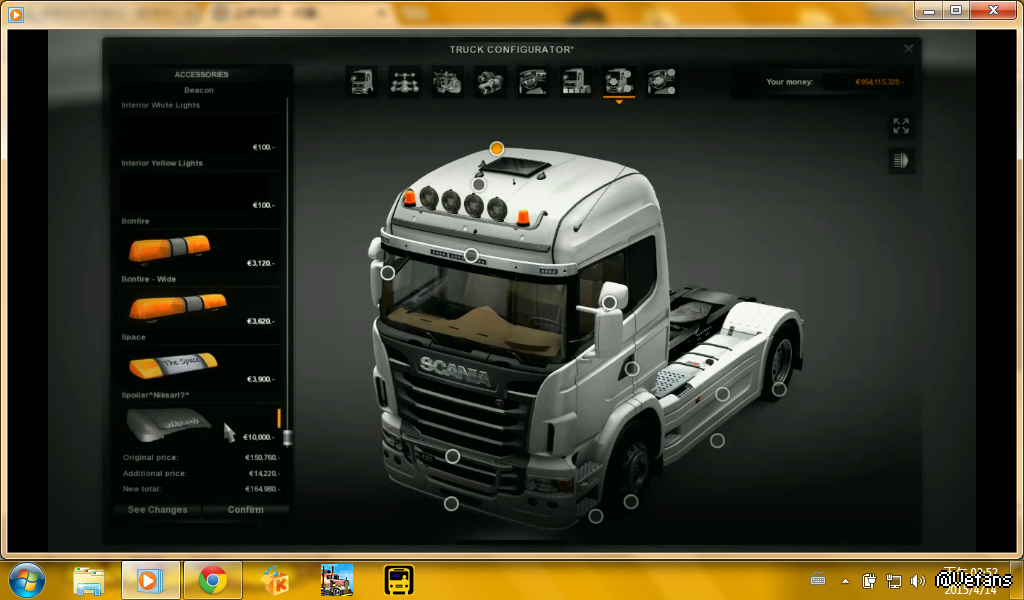Open the Windows Start menu

[27, 580]
